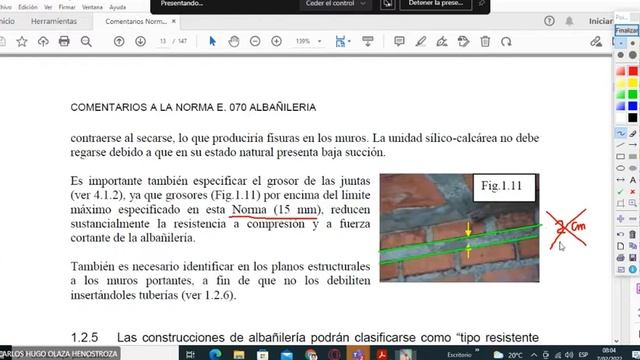Viewport: 640px width, 360px height.
Task: Activate the hand pan tool
Action: (x=234, y=41)
